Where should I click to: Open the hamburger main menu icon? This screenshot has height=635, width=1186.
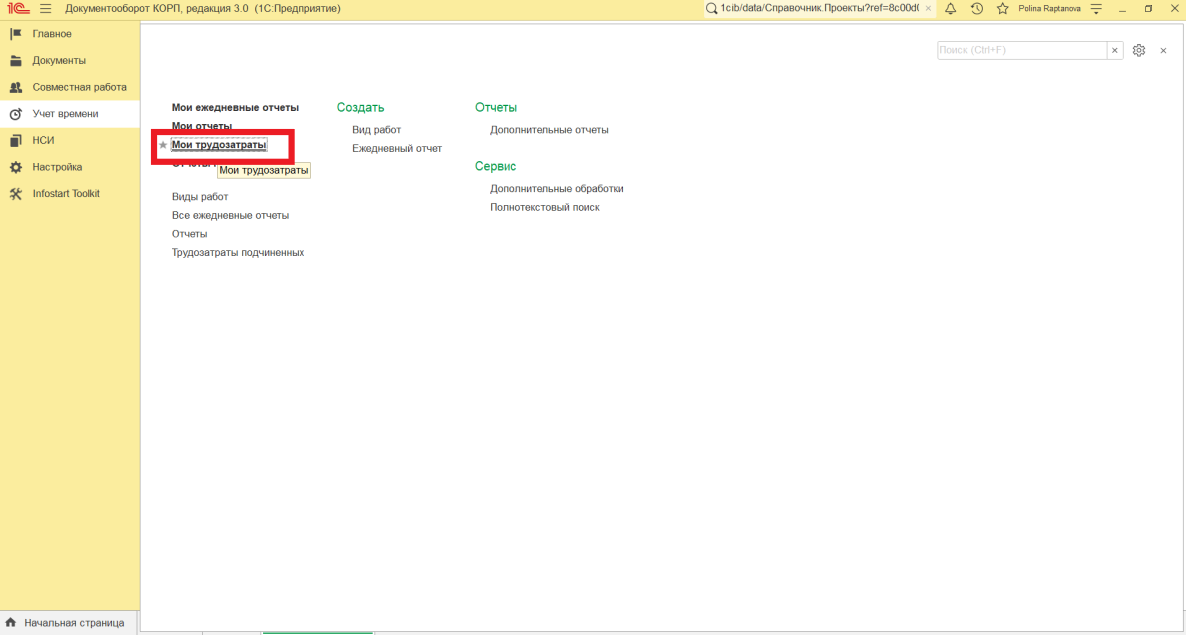(45, 9)
